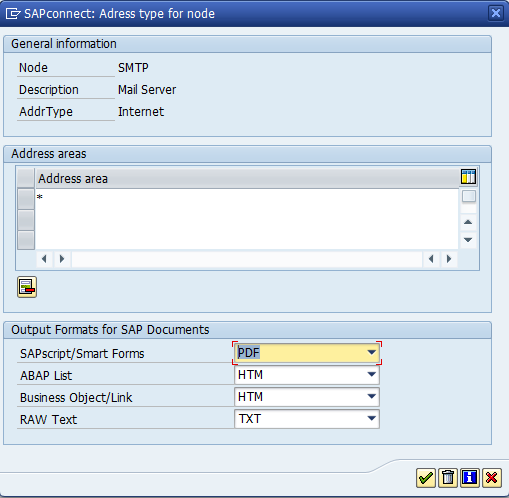
Task: Open table column configuration icon
Action: 468,177
